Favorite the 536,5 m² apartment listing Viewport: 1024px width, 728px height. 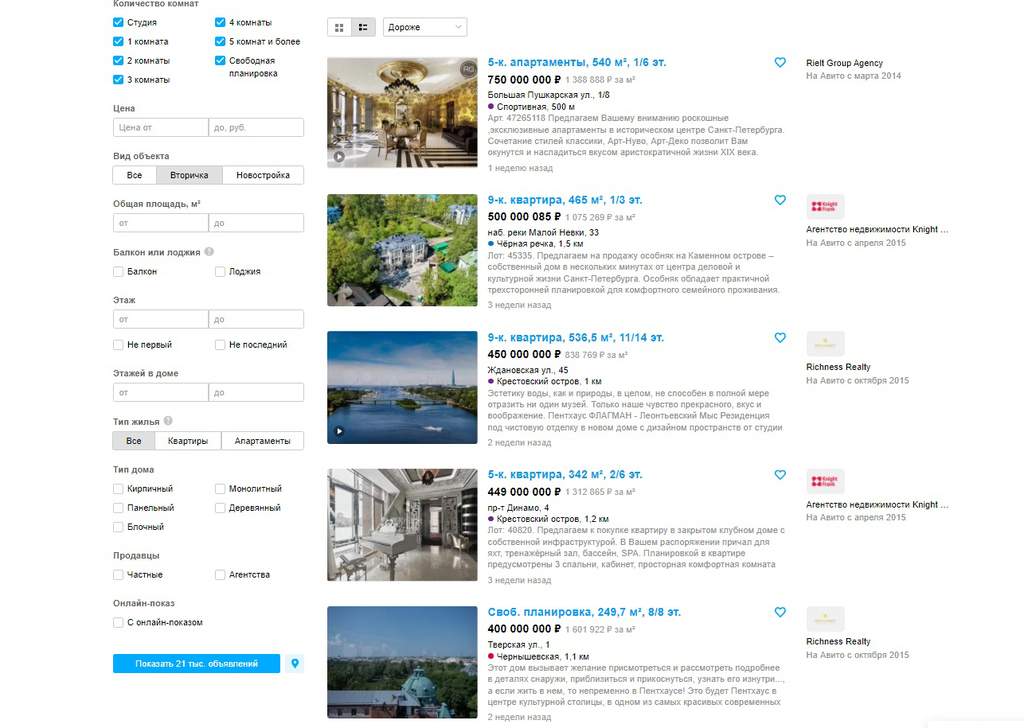pyautogui.click(x=780, y=338)
